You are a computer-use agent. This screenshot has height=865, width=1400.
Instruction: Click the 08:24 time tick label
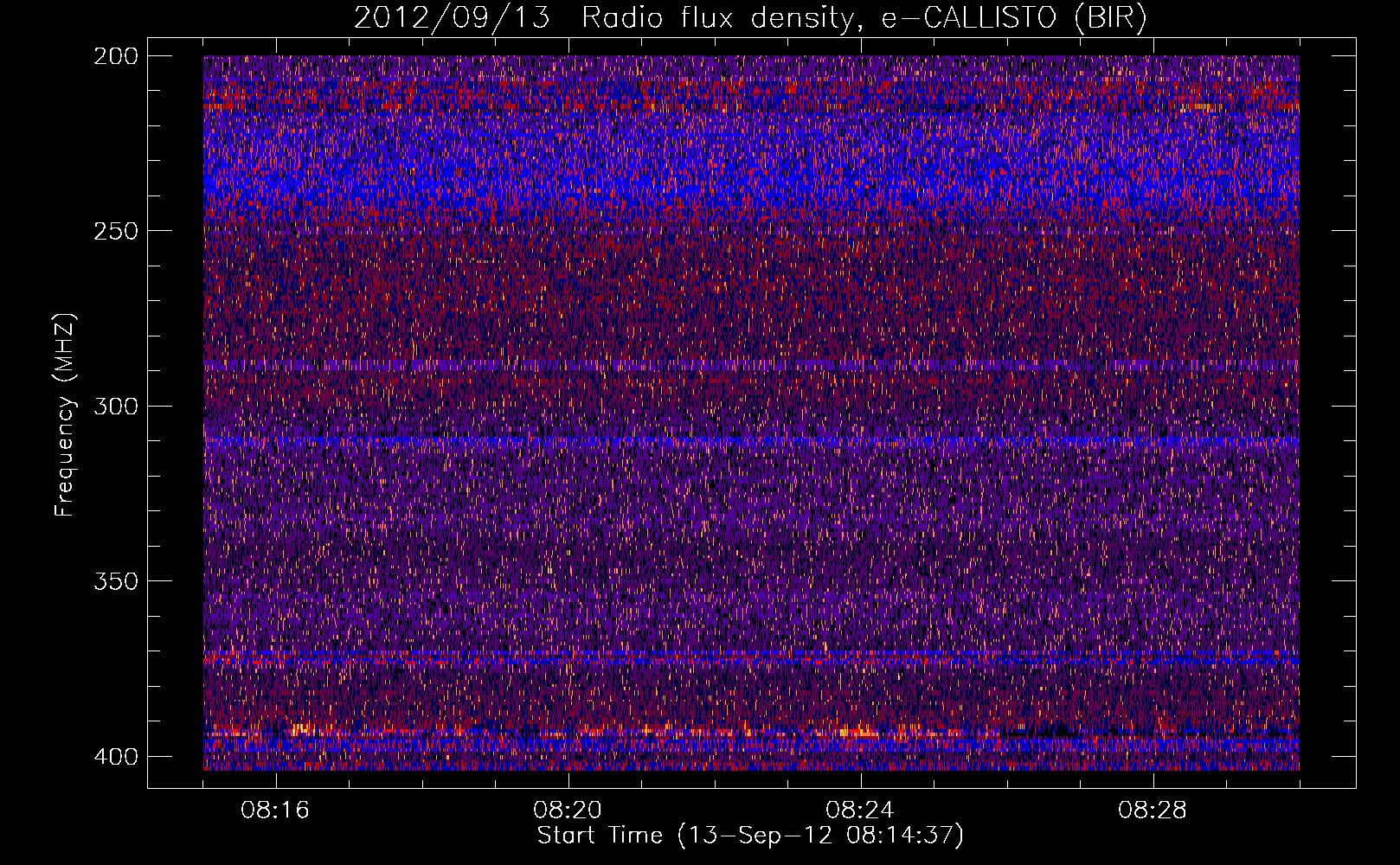click(860, 811)
